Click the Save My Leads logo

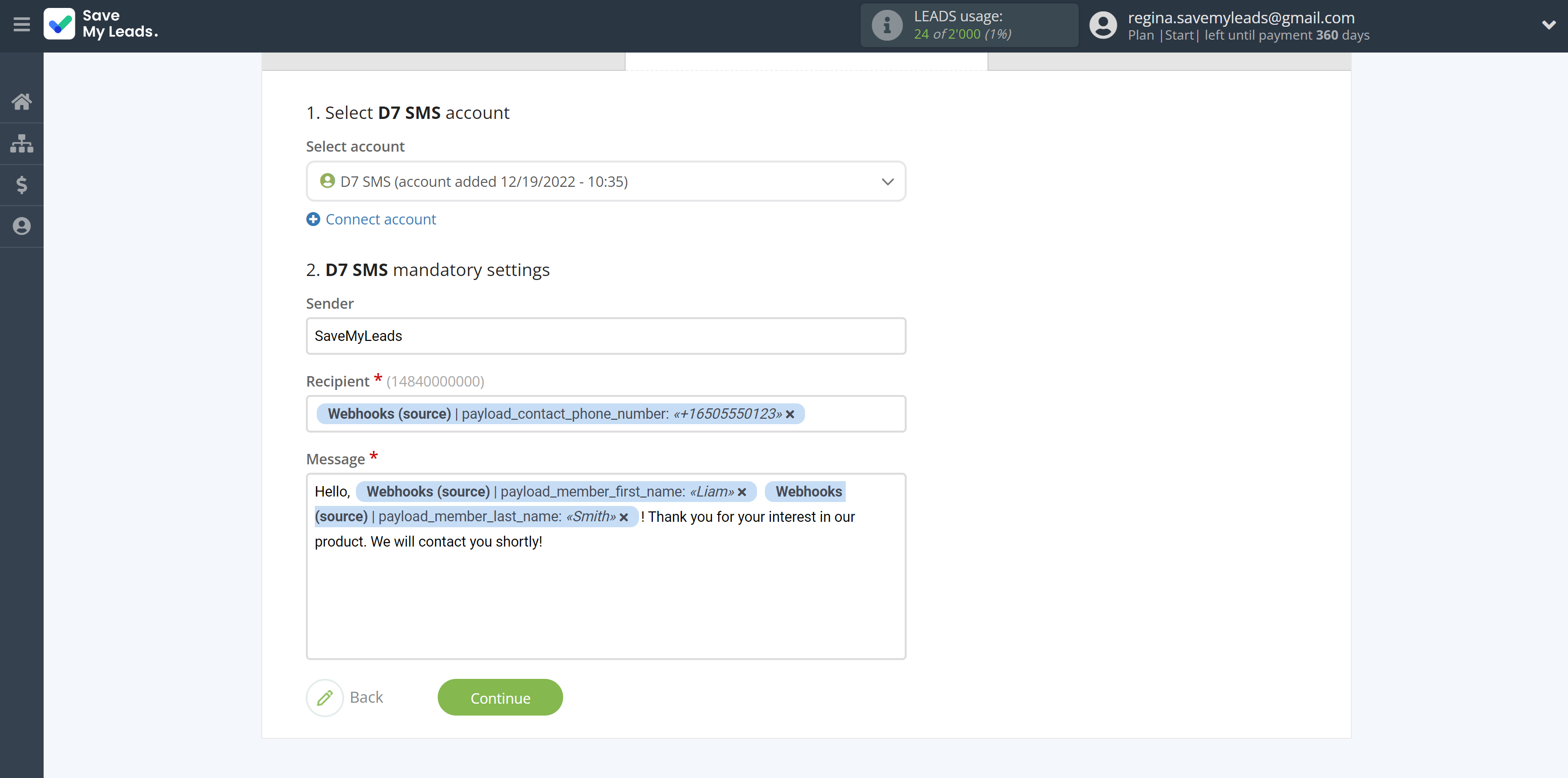(101, 24)
